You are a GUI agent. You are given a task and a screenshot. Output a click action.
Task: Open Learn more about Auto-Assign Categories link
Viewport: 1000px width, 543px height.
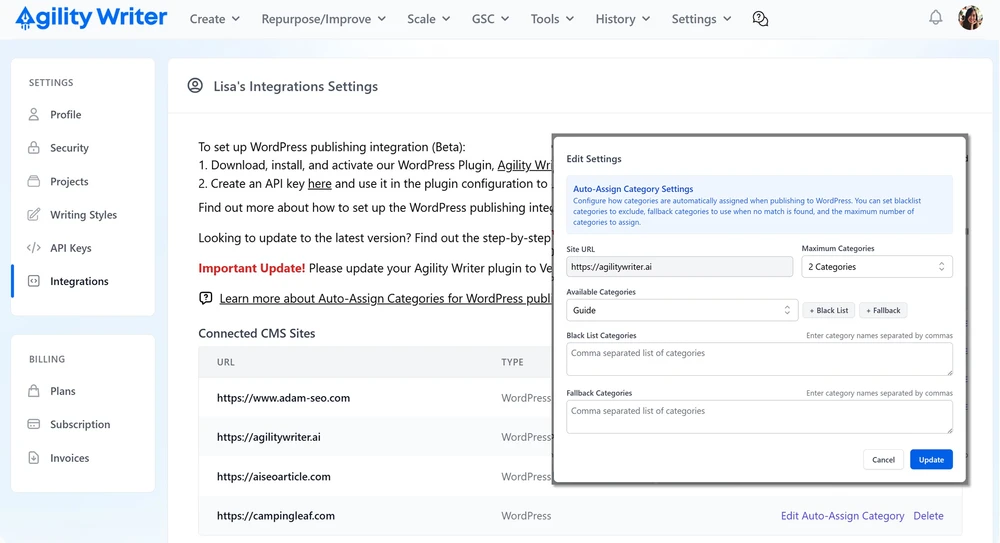pyautogui.click(x=385, y=298)
